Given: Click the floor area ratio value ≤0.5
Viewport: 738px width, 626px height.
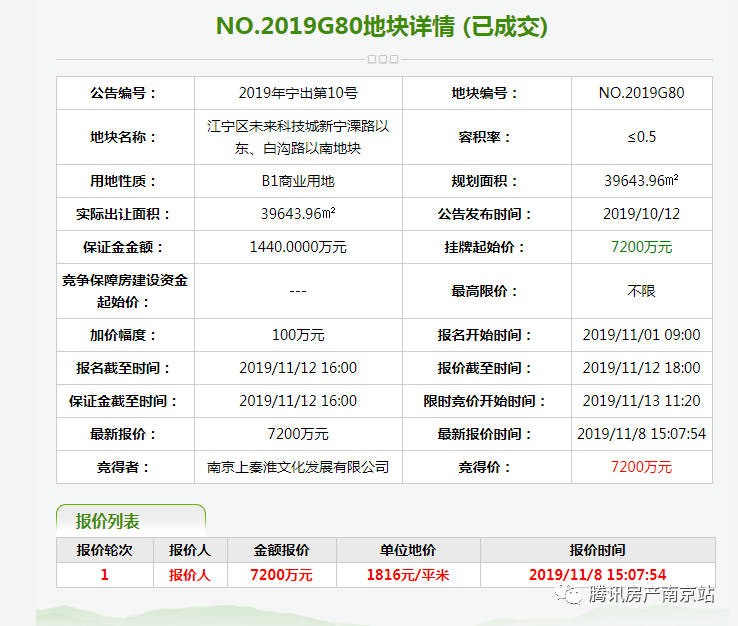Looking at the screenshot, I should click(642, 137).
